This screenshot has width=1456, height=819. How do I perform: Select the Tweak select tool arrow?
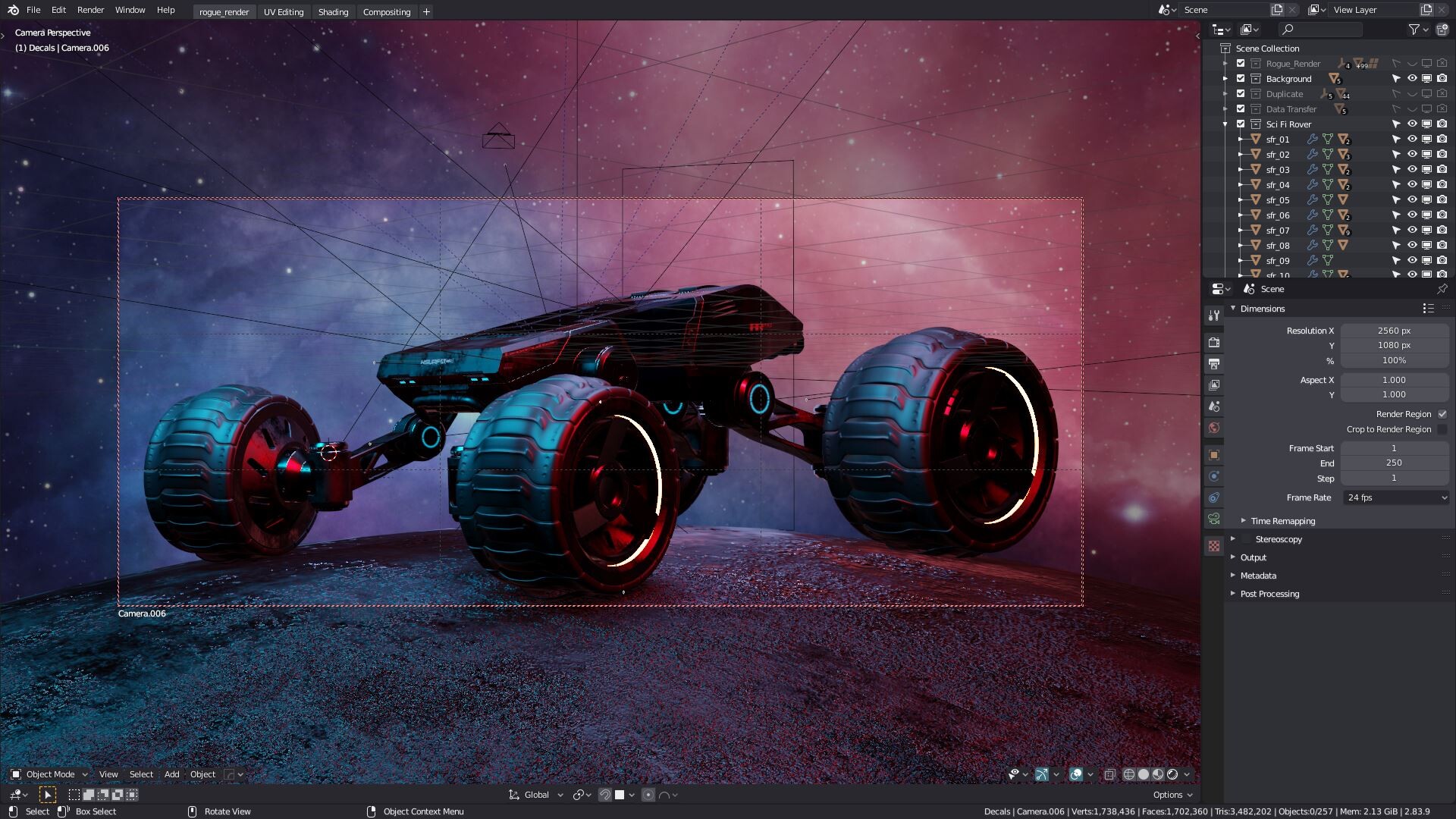tap(47, 795)
